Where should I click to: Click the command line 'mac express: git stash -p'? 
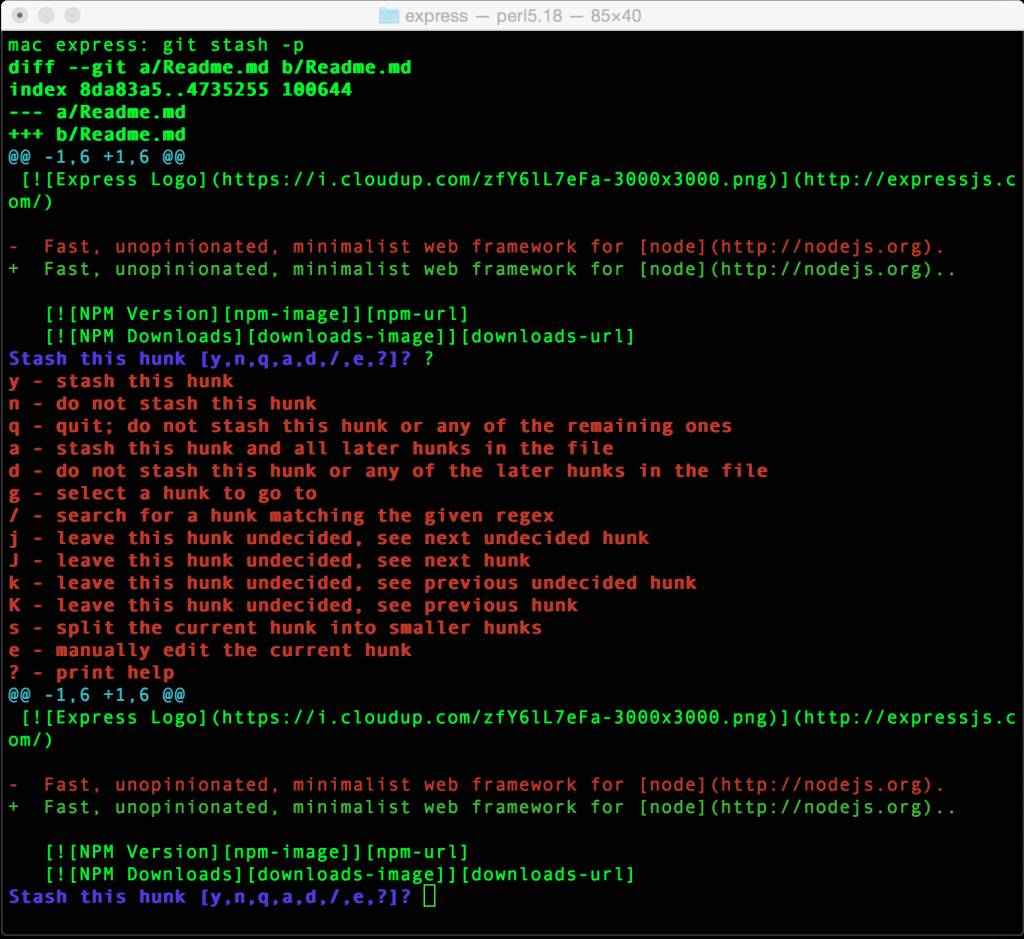[156, 45]
